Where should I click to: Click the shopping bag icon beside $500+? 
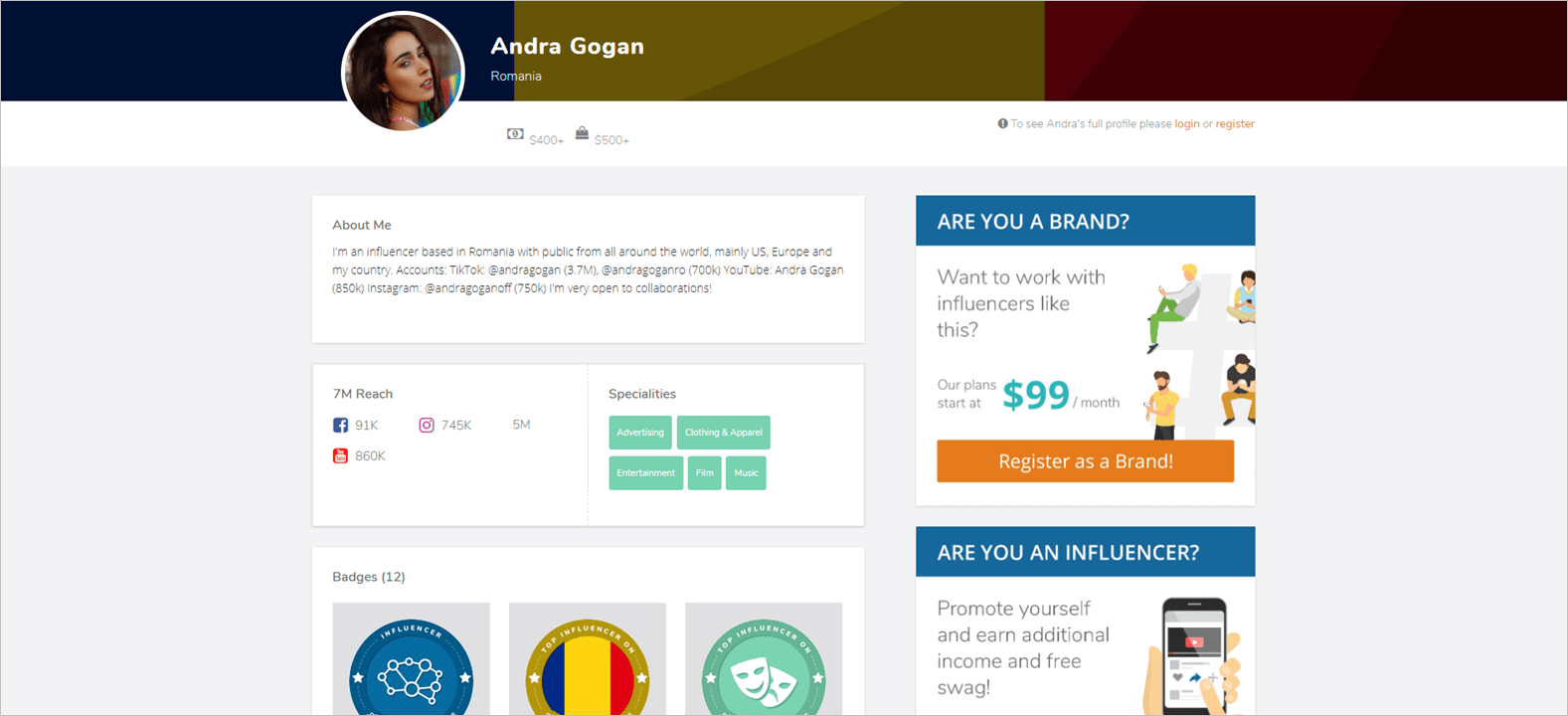[582, 133]
